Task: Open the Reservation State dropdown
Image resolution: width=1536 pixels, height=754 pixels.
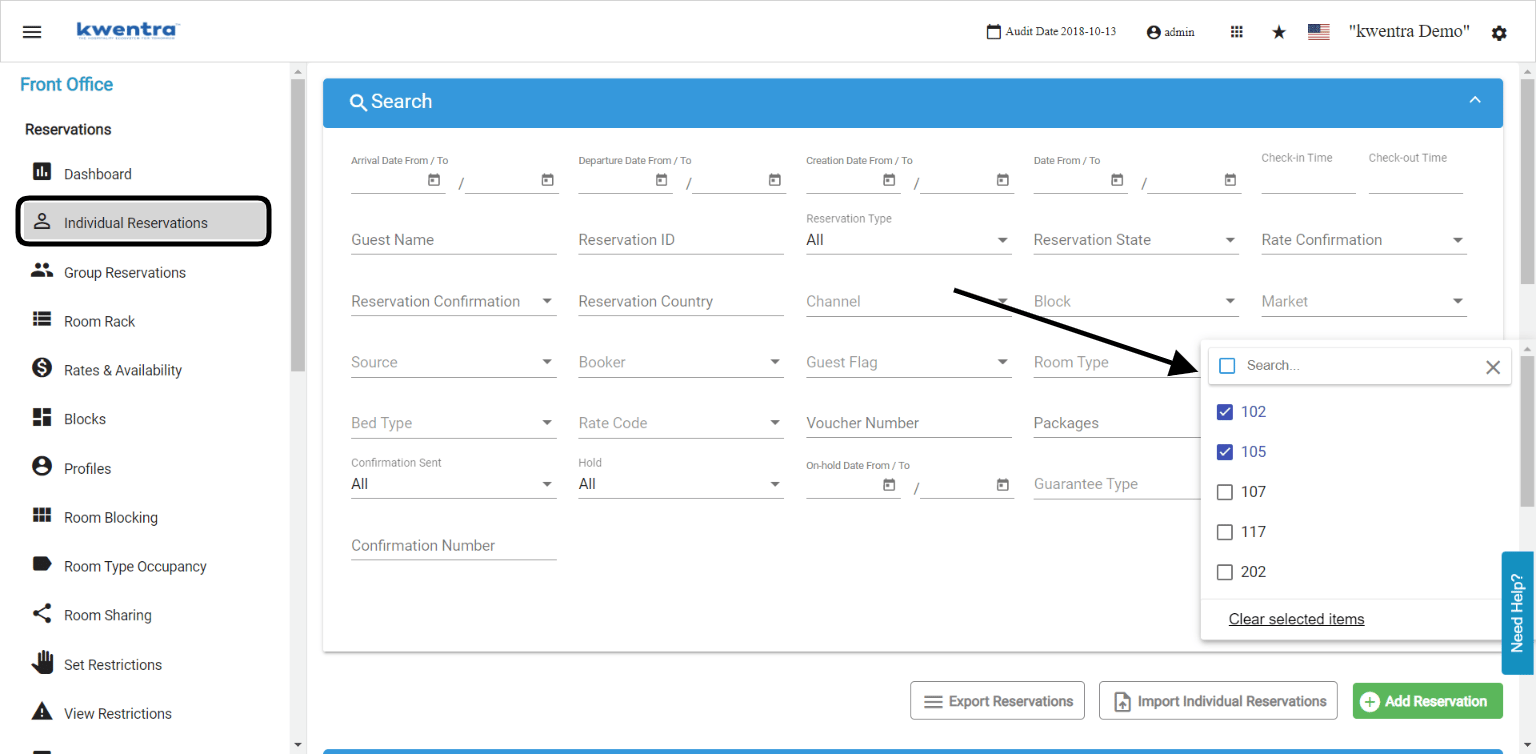Action: click(1136, 240)
